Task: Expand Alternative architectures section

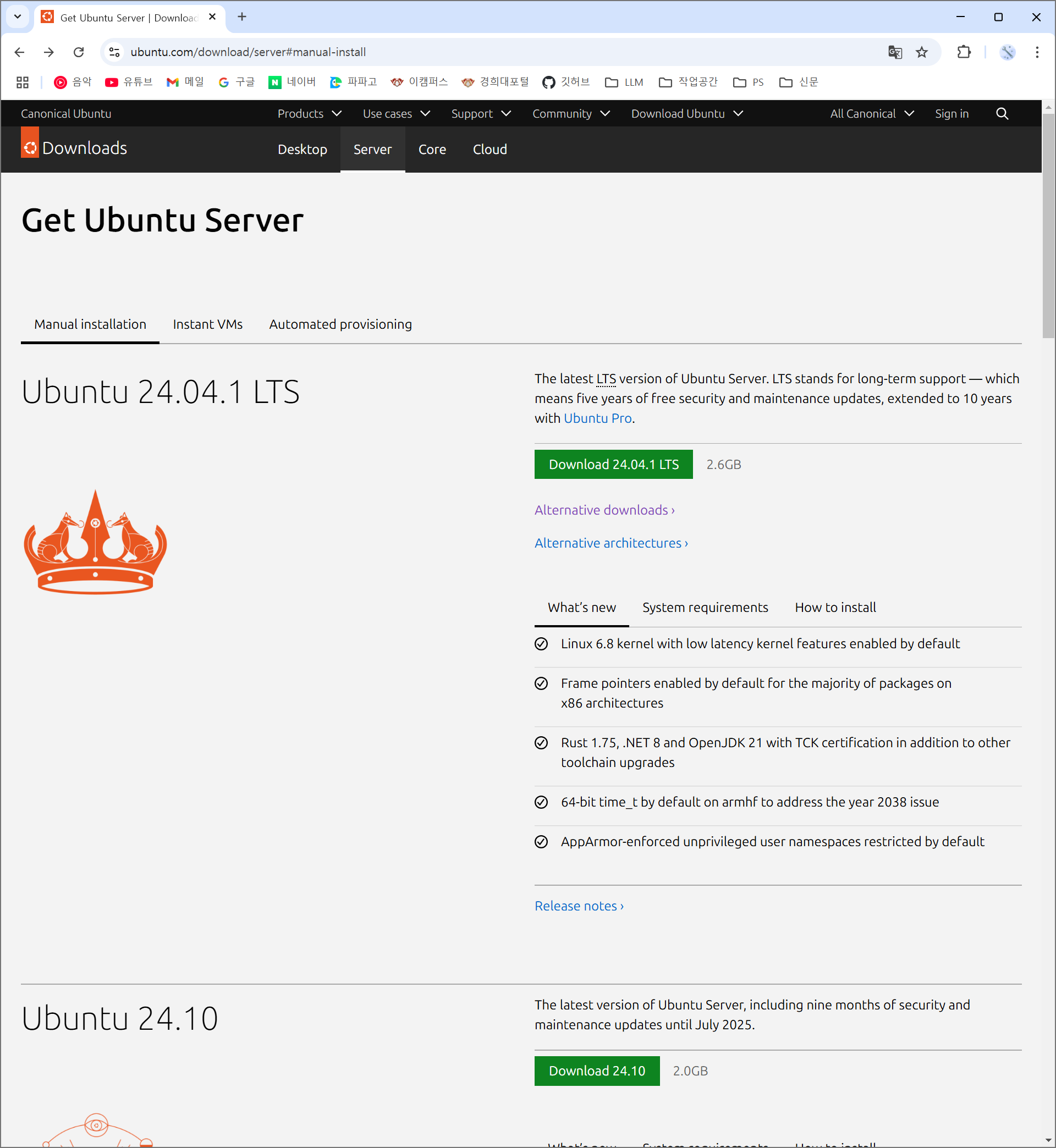Action: 611,543
